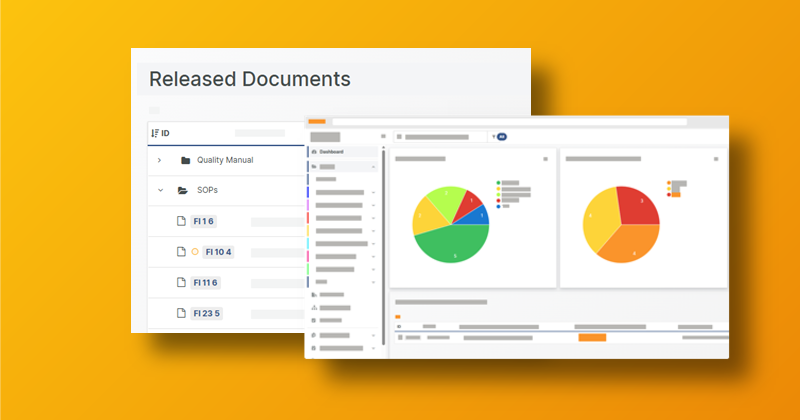Click the document icon beside FI 23 5
800x420 pixels.
pyautogui.click(x=181, y=313)
